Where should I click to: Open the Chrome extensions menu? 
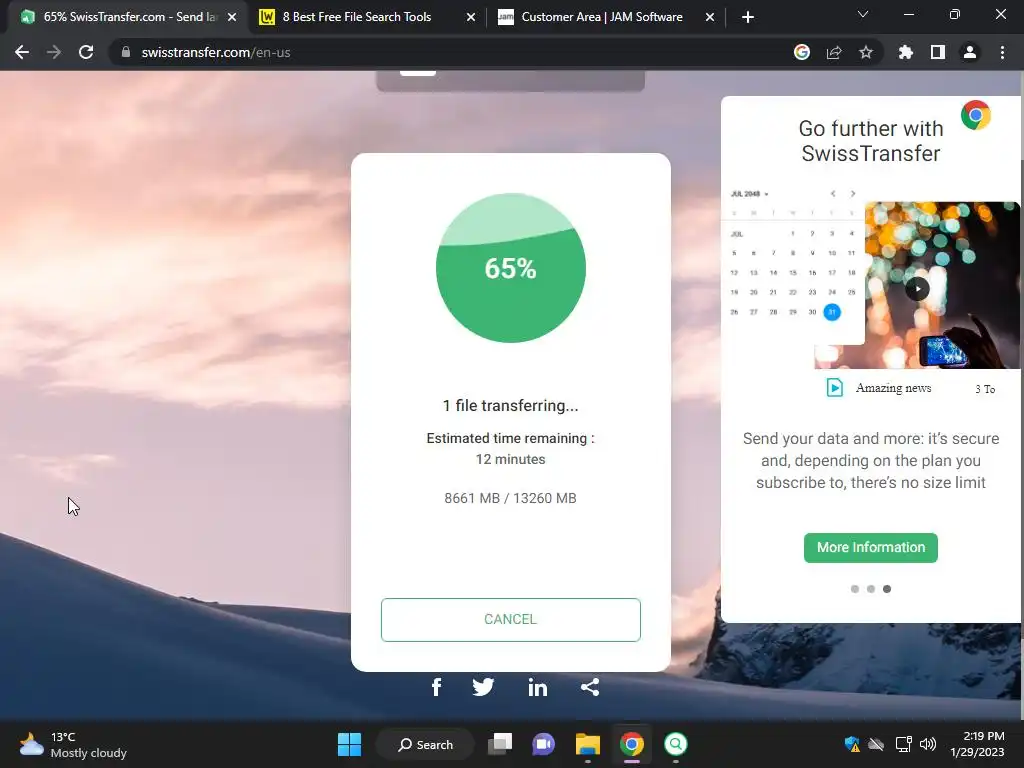[906, 52]
